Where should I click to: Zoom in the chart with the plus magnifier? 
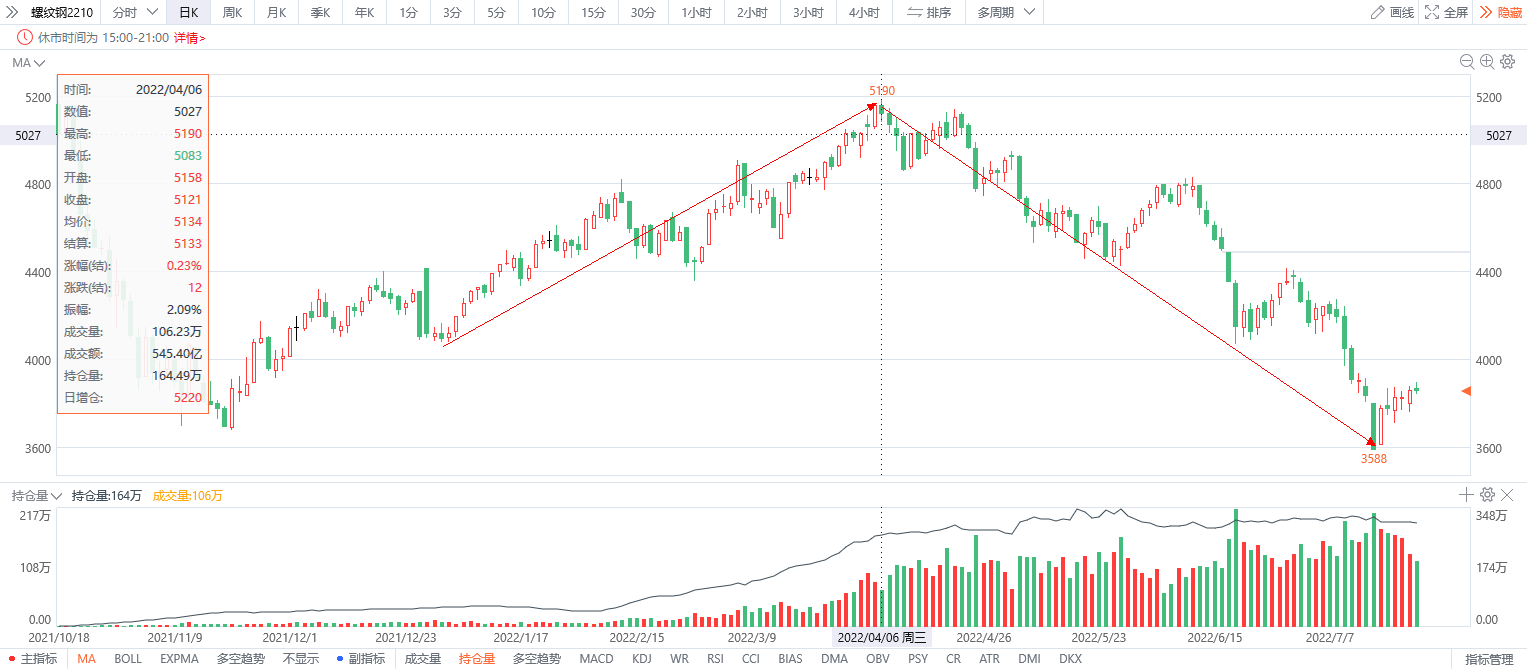1487,62
